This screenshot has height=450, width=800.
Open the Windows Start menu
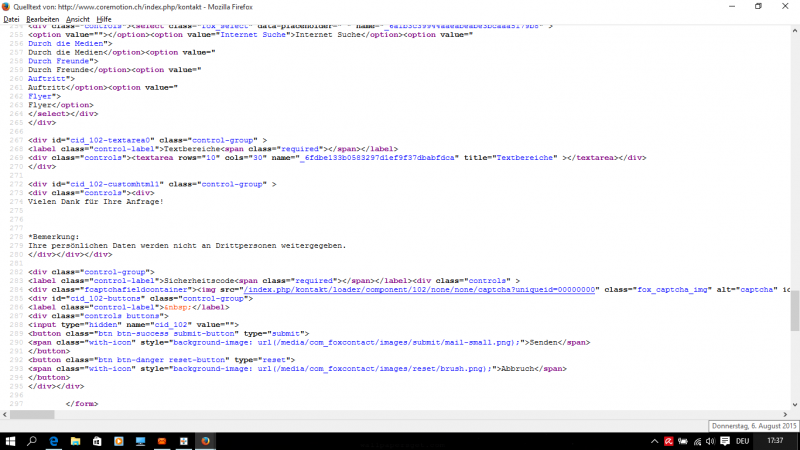click(10, 441)
